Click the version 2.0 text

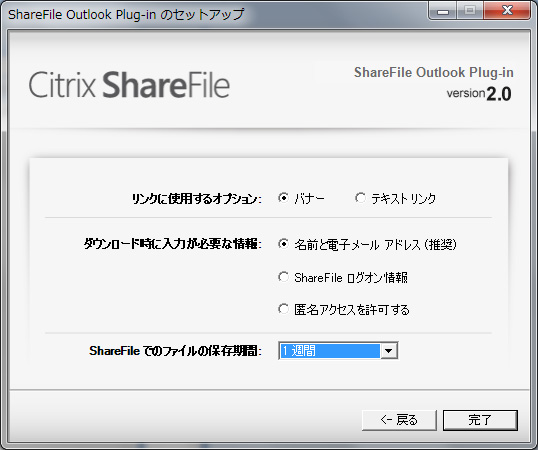coord(479,94)
